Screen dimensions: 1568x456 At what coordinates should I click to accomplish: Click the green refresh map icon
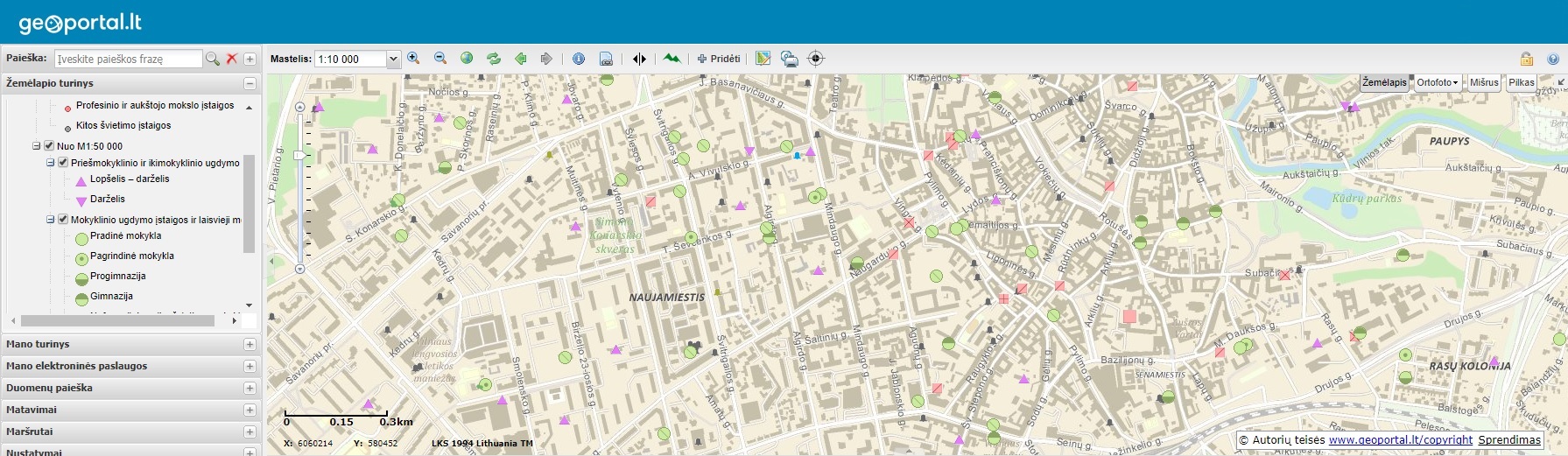494,59
